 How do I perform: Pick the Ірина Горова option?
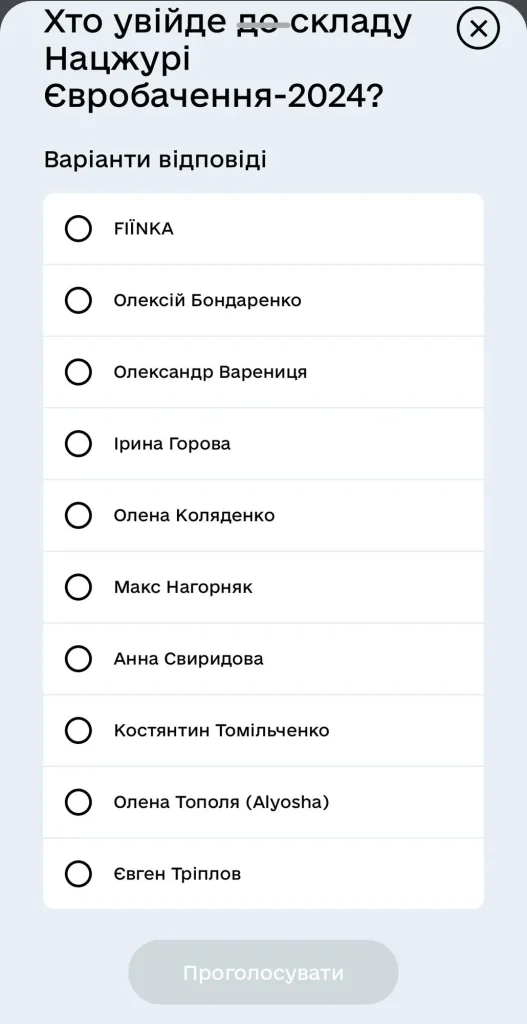[78, 444]
